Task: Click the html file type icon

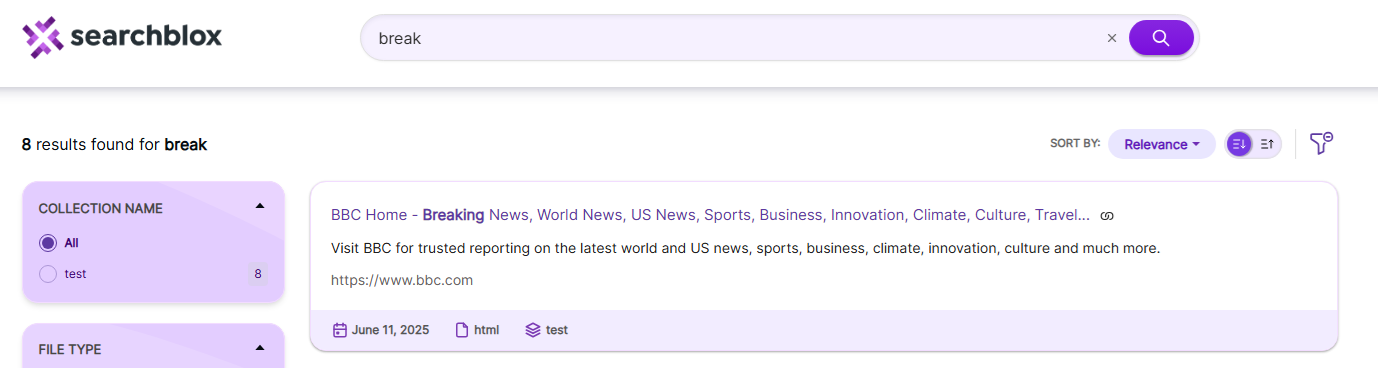Action: (x=462, y=330)
